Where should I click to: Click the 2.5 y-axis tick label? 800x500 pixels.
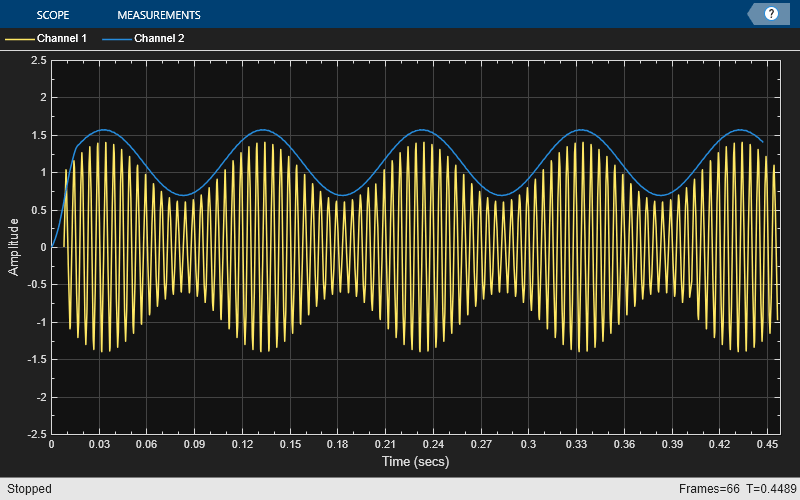click(39, 61)
